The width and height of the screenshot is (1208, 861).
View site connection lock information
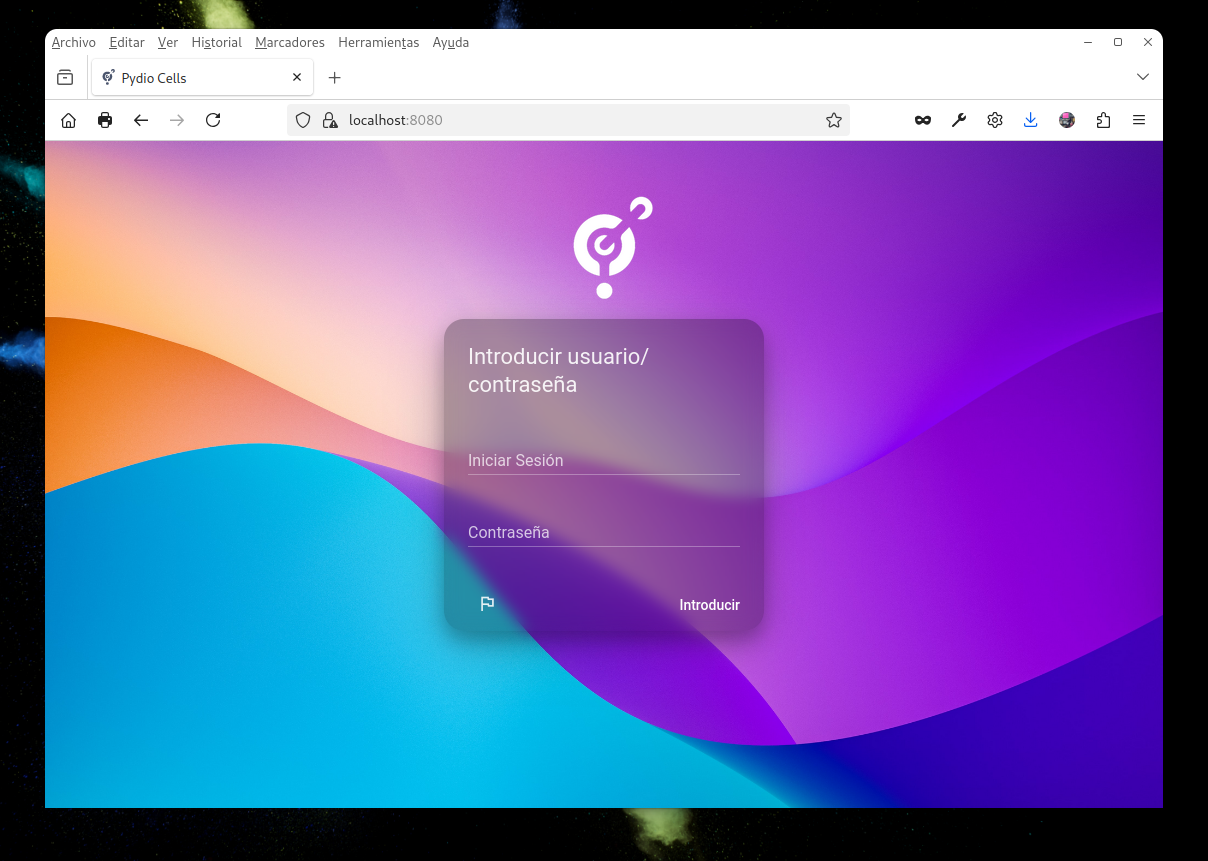click(329, 120)
